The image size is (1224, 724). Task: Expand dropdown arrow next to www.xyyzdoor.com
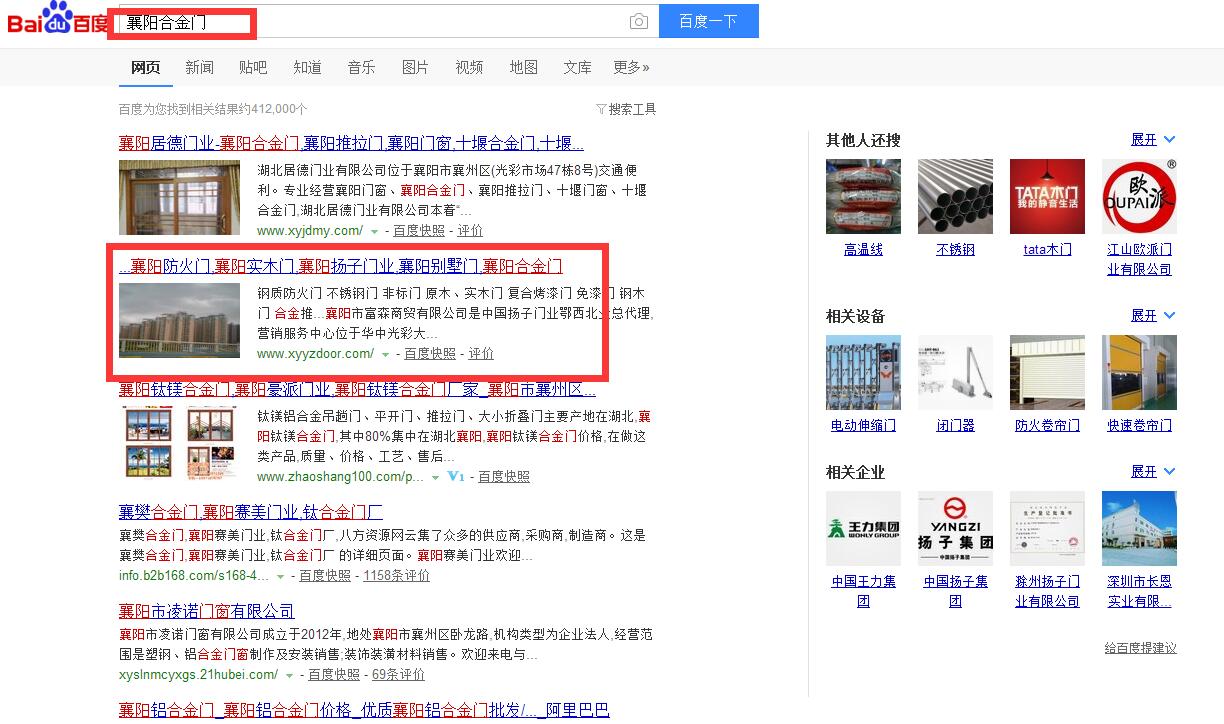386,354
